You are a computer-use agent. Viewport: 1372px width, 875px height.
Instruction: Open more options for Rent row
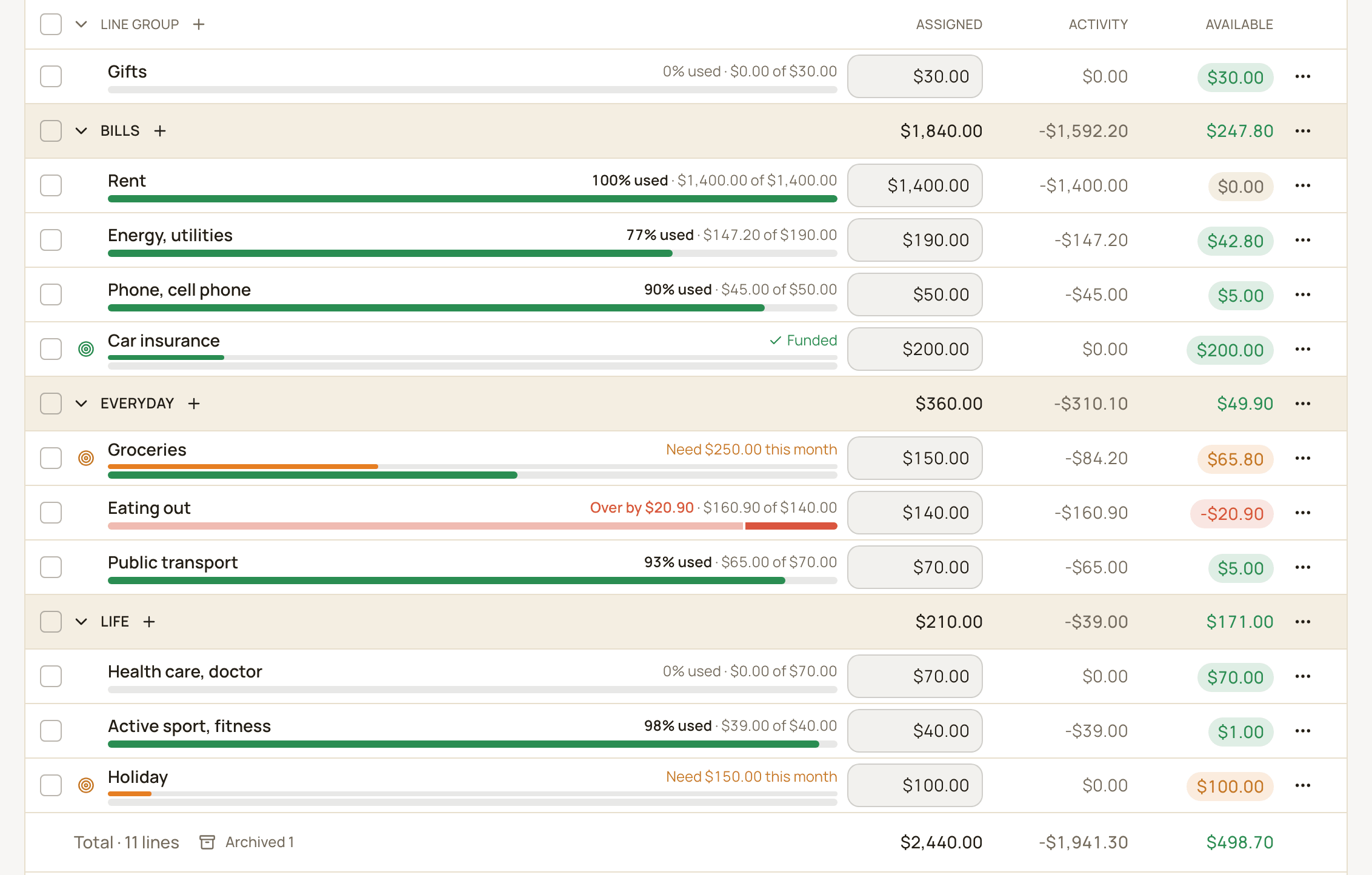coord(1303,185)
